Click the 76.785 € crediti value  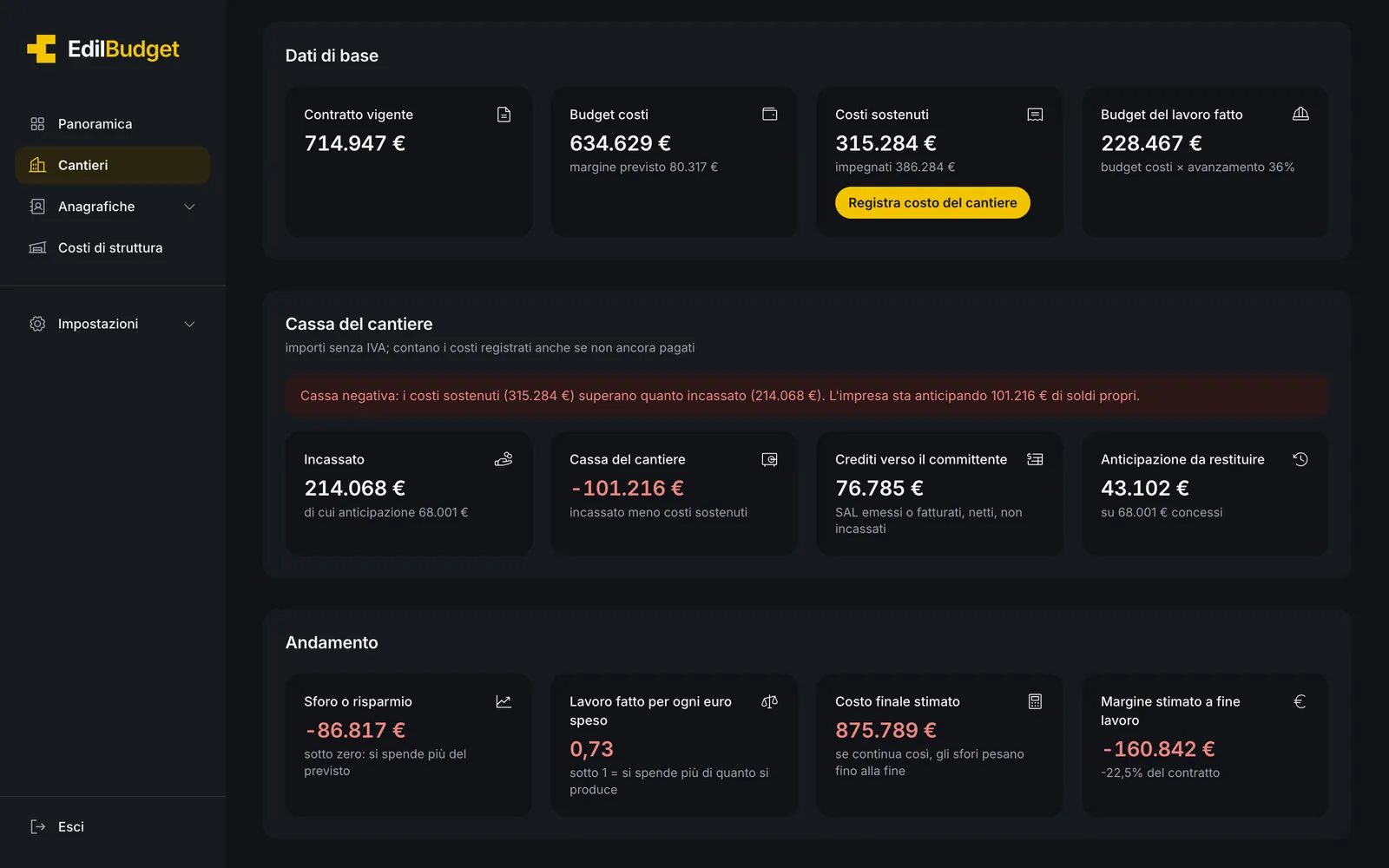tap(879, 488)
